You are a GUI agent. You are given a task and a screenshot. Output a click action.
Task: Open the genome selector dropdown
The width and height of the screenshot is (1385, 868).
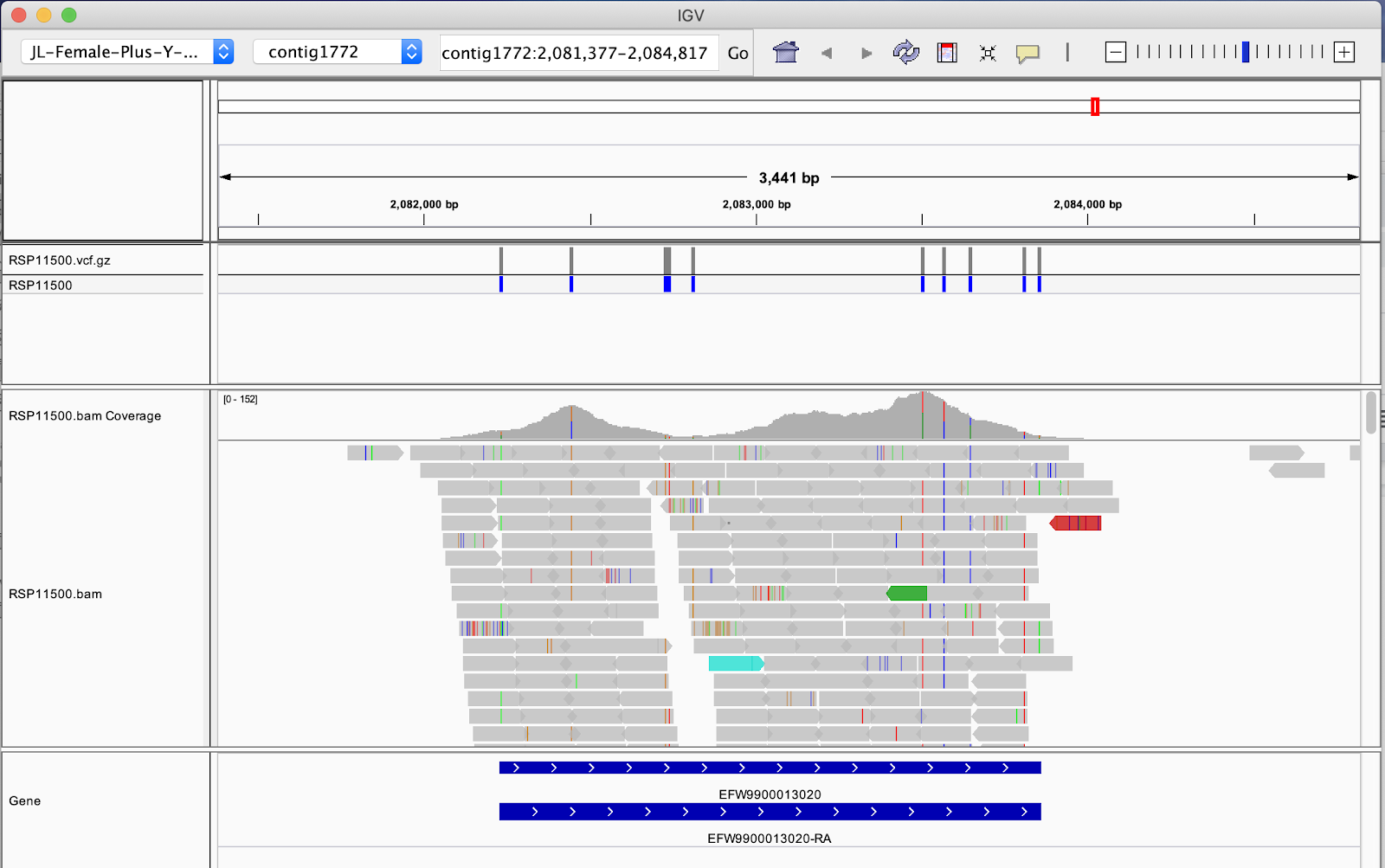(126, 52)
